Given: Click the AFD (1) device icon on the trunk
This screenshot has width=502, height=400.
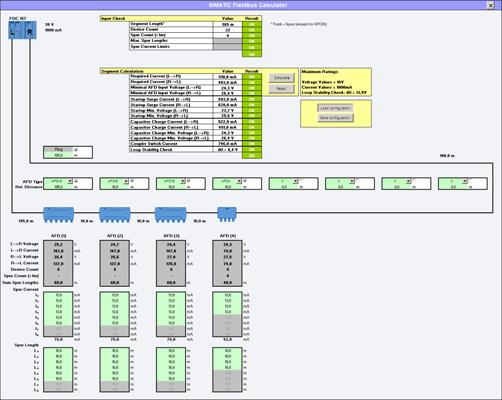Looking at the screenshot, I should click(59, 214).
